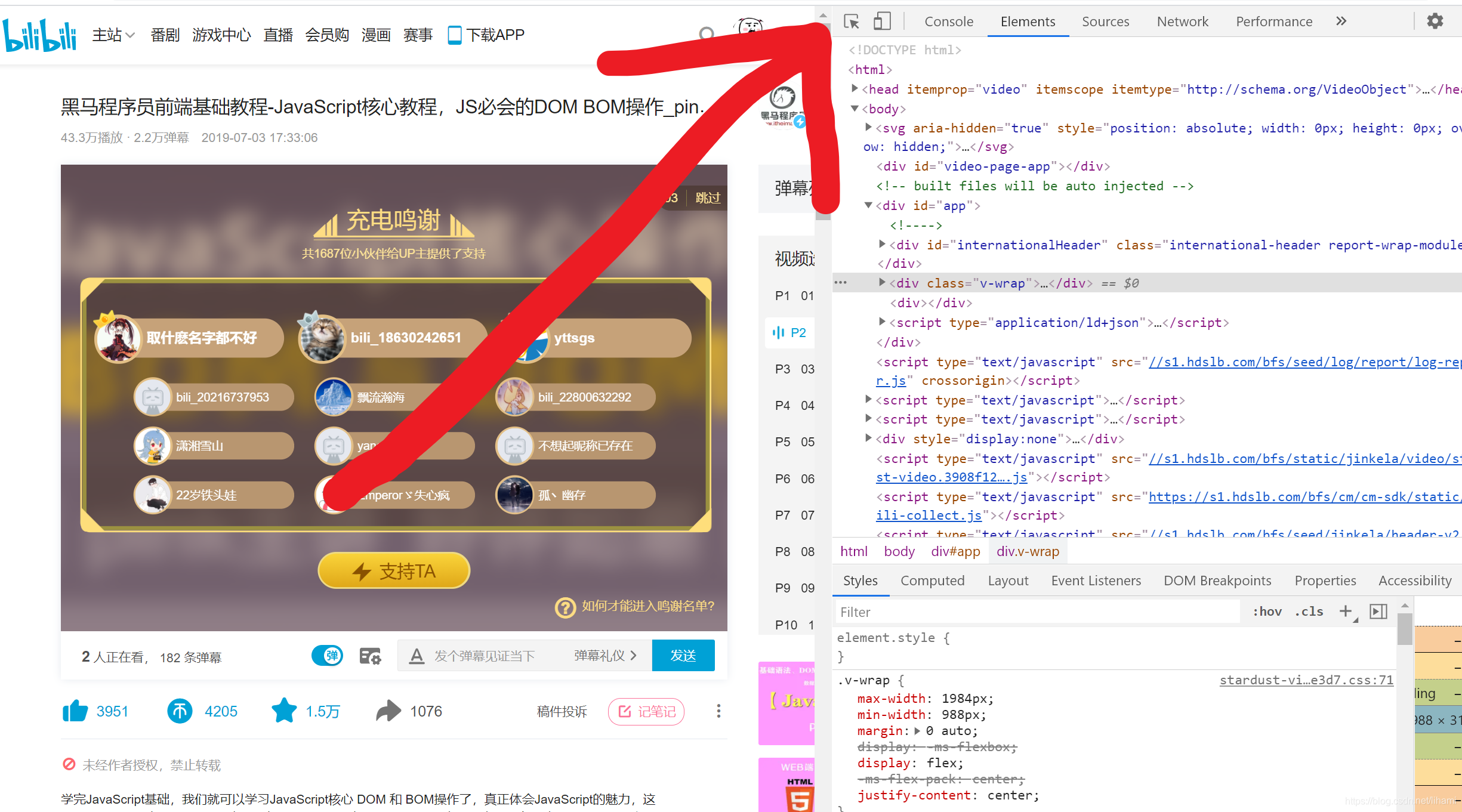Screen dimensions: 1462x812
Task: Click the log-reporter script src link
Action: tap(1305, 362)
